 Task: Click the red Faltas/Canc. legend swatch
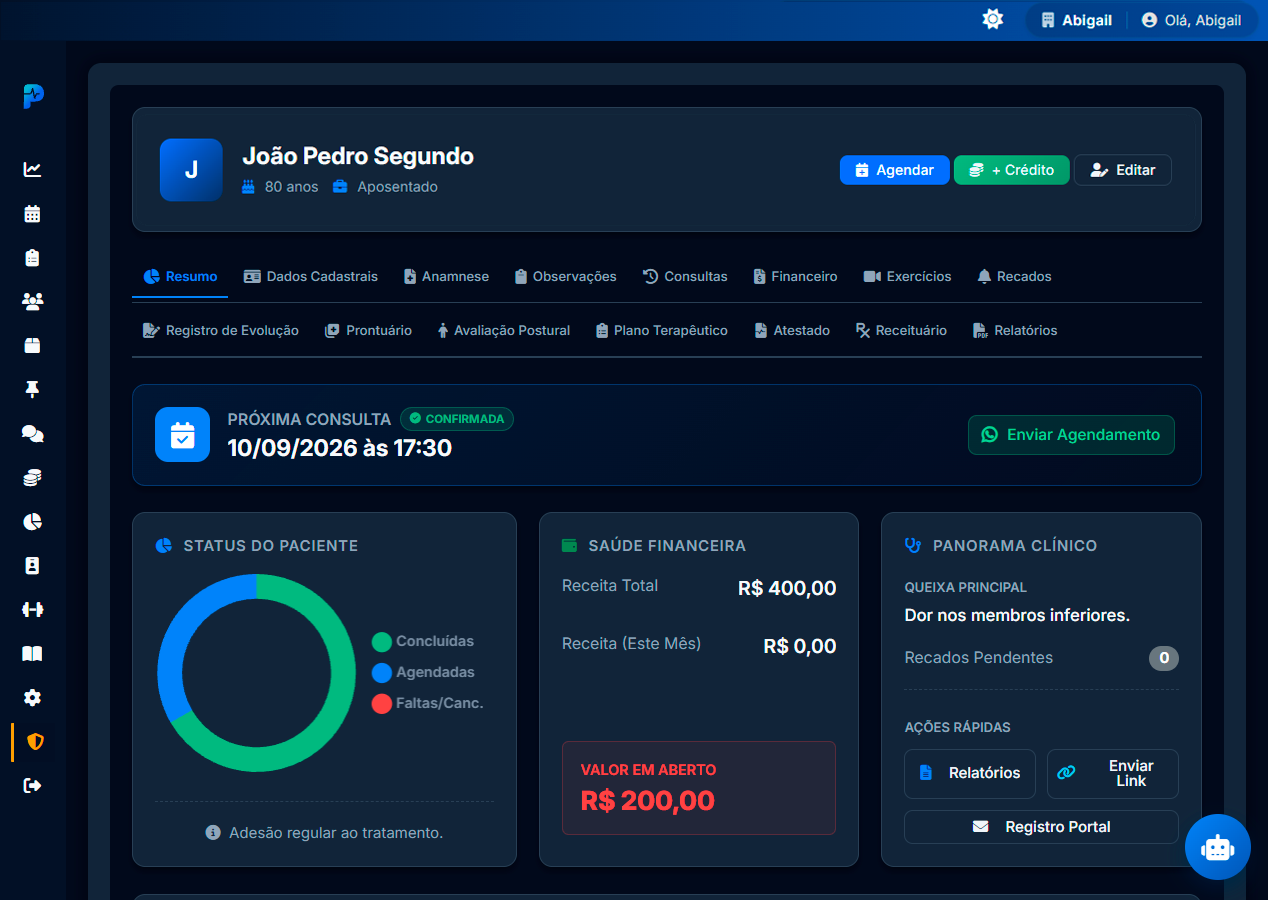point(382,704)
